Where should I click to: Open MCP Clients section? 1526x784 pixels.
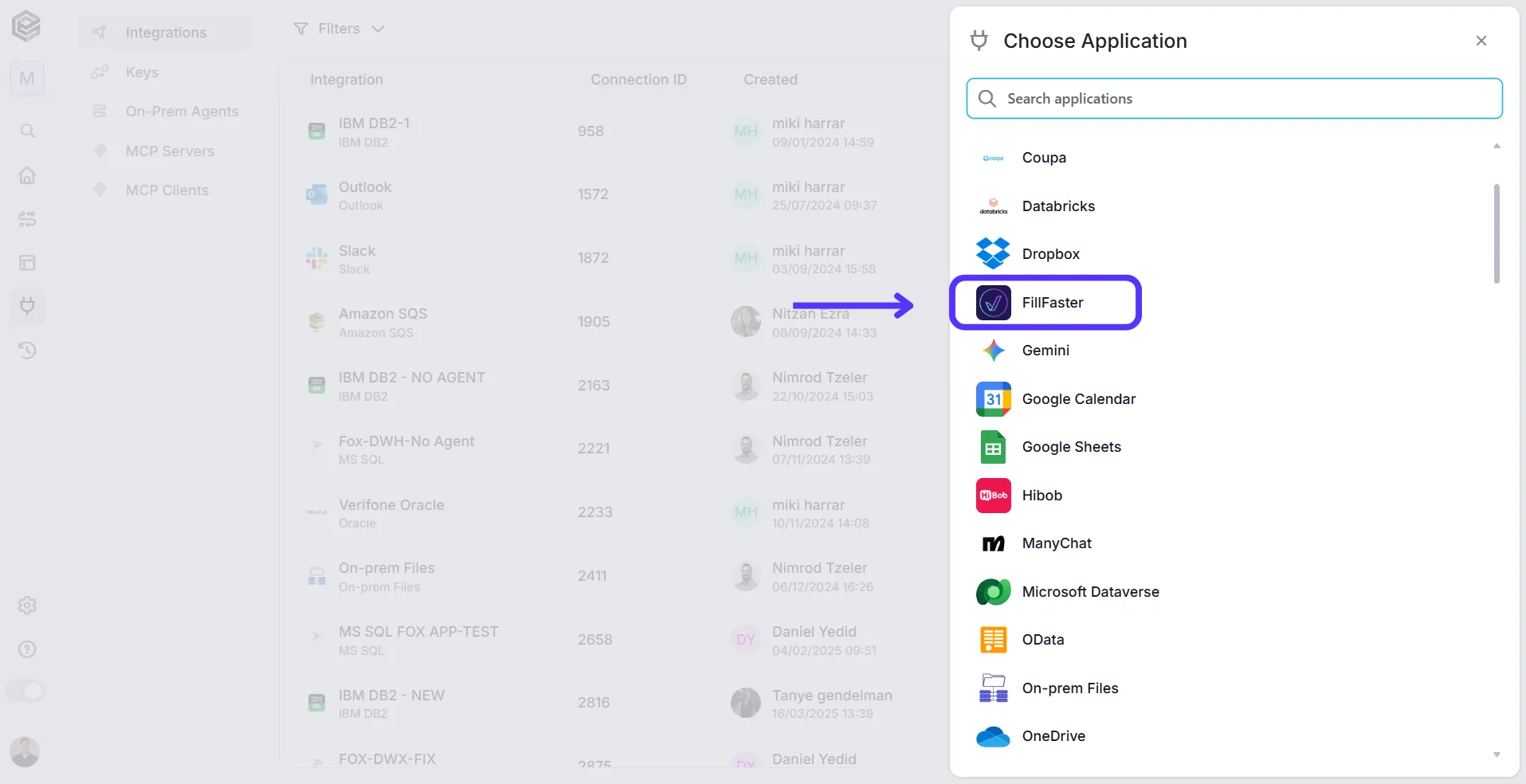[x=167, y=190]
